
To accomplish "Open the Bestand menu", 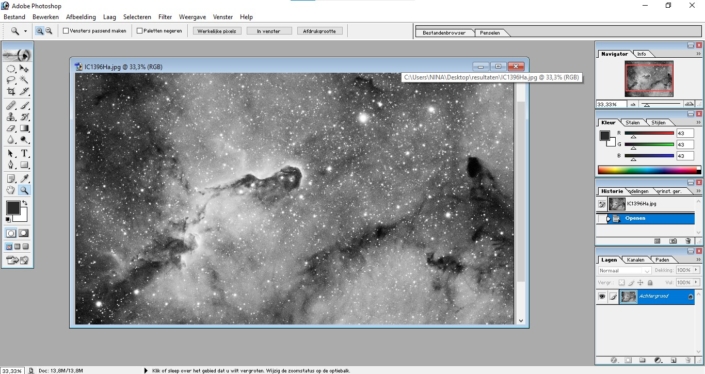I will [14, 17].
